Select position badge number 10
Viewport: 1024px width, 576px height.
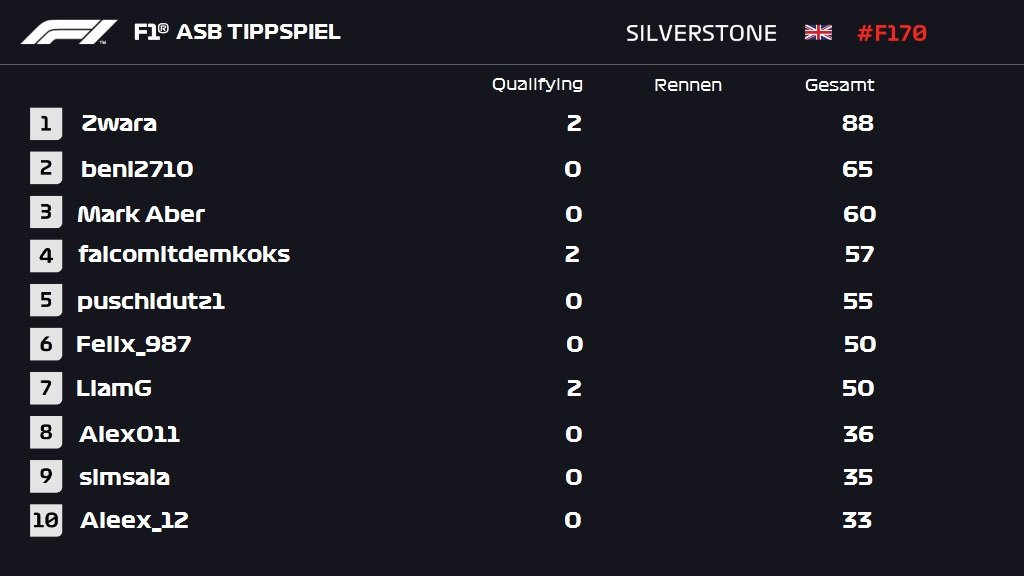tap(46, 520)
